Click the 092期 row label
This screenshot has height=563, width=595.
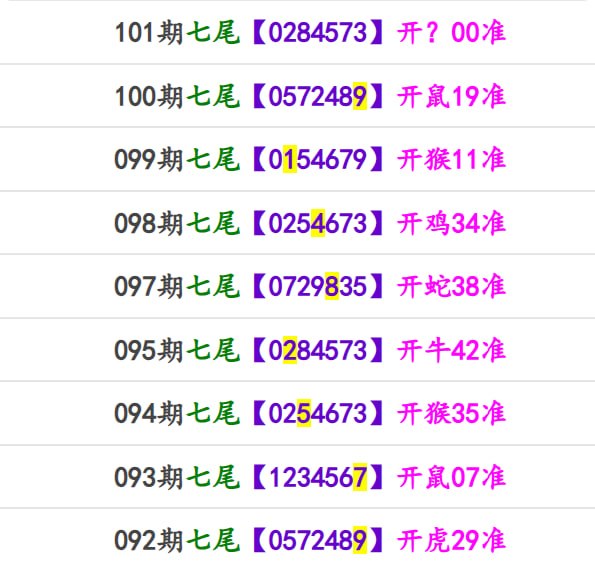point(149,541)
